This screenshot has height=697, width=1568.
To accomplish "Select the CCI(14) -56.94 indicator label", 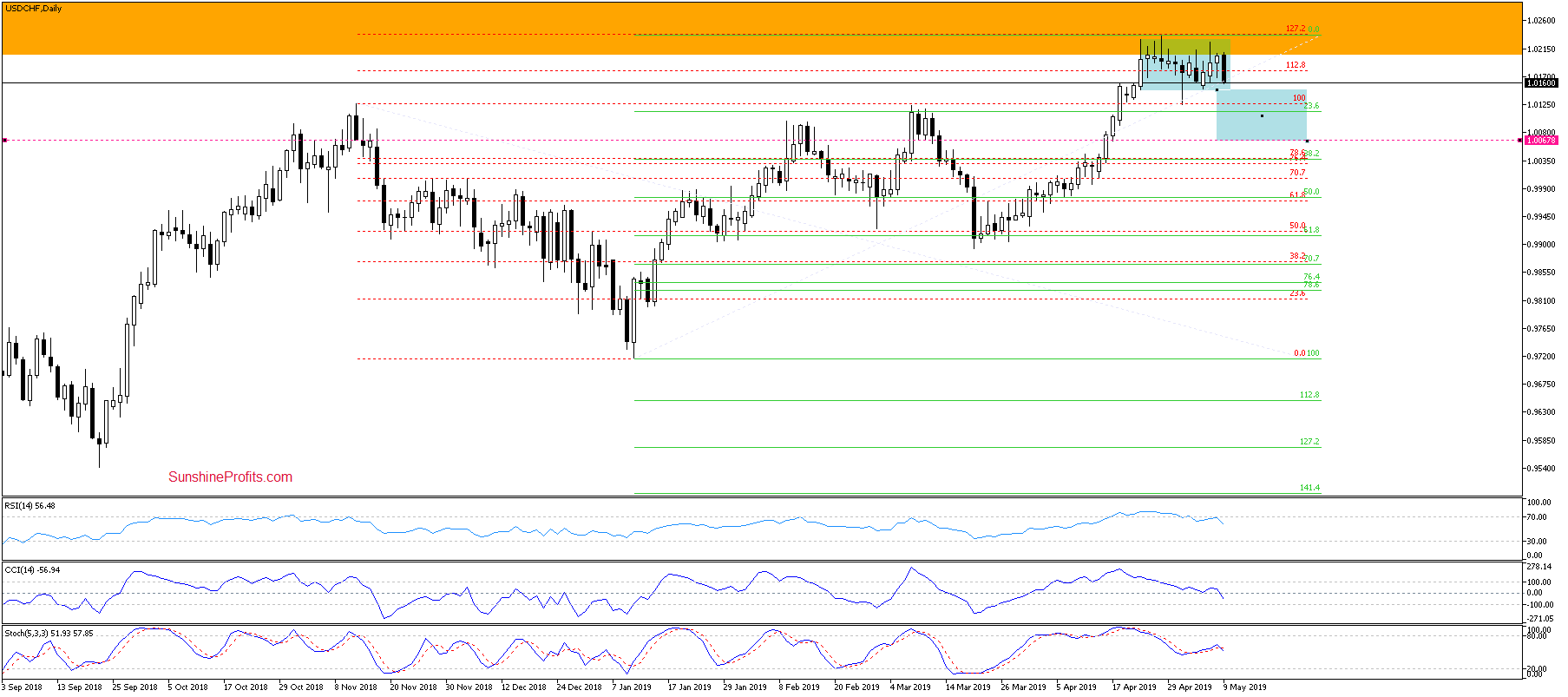I will 32,570.
